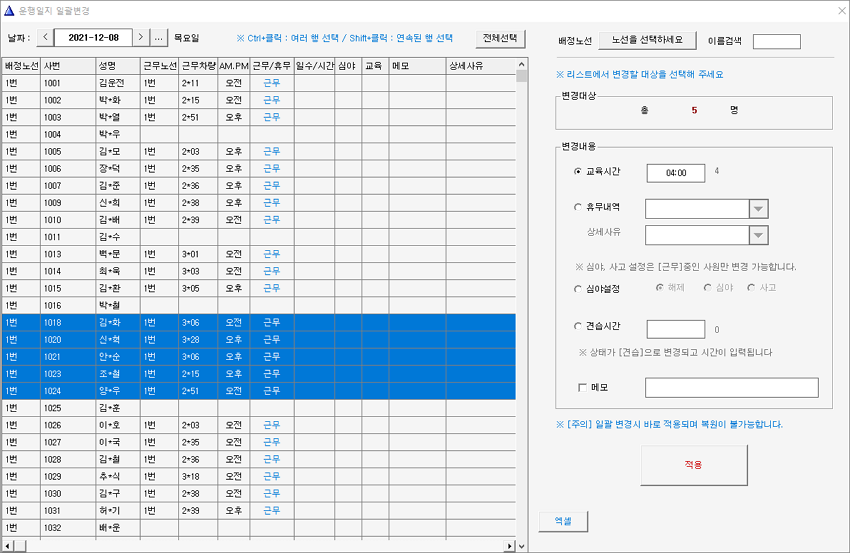Select the 사고 radio option
The height and width of the screenshot is (553, 850).
(x=751, y=288)
